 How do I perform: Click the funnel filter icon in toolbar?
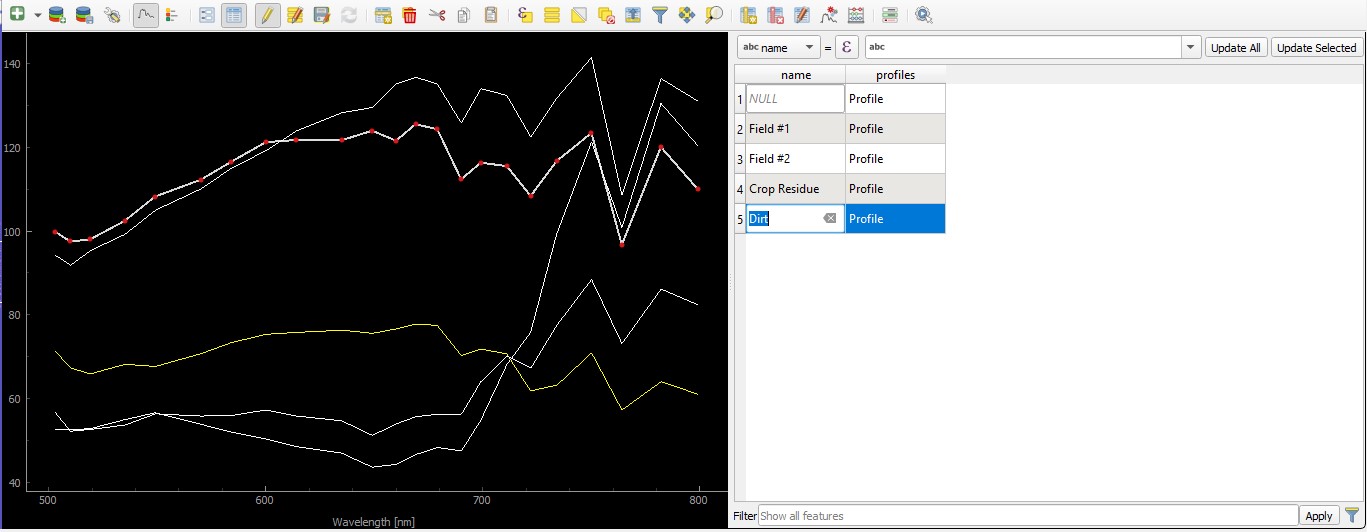point(659,15)
